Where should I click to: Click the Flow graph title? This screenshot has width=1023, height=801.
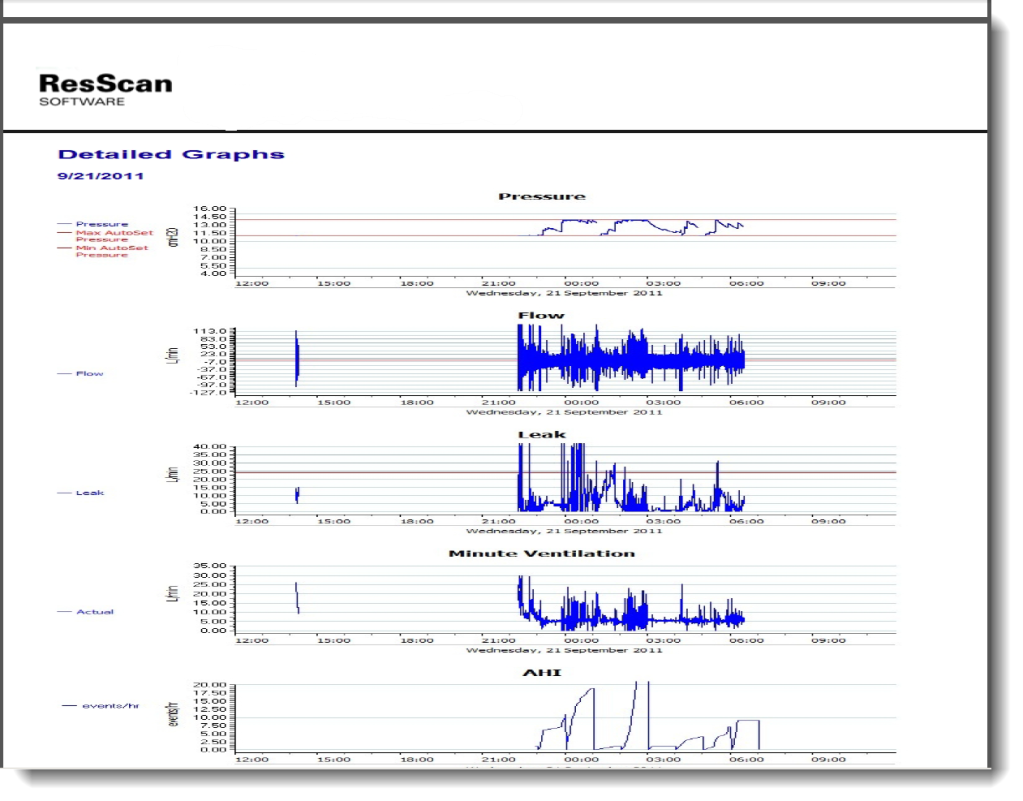(x=541, y=315)
